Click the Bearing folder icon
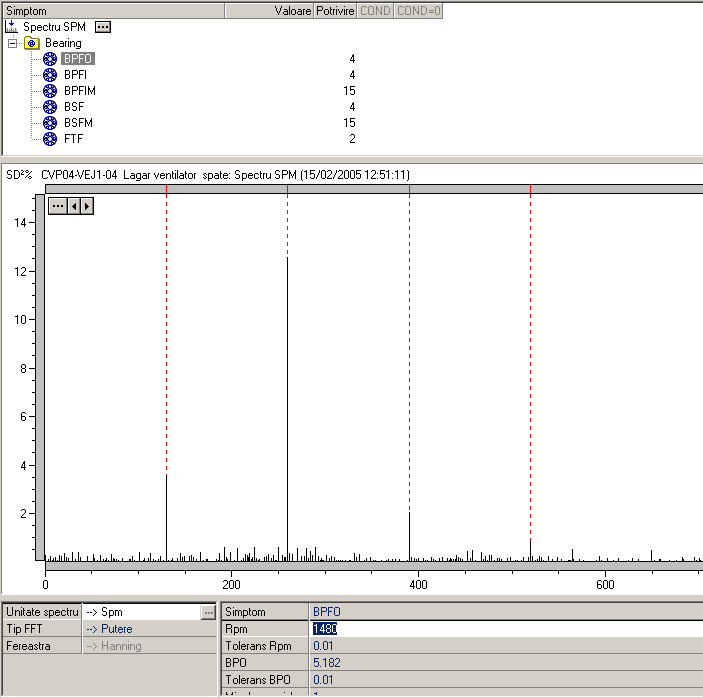 (x=32, y=43)
